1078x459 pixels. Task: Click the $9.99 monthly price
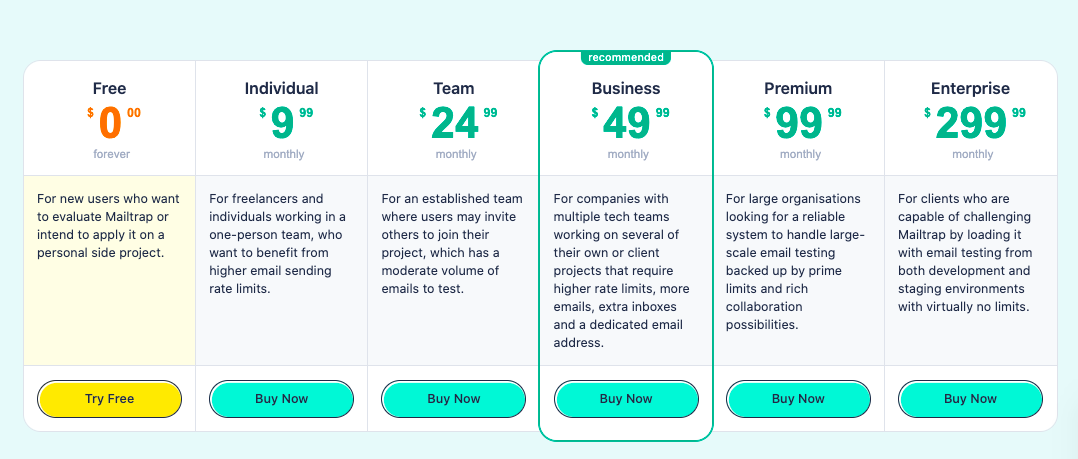pos(284,123)
